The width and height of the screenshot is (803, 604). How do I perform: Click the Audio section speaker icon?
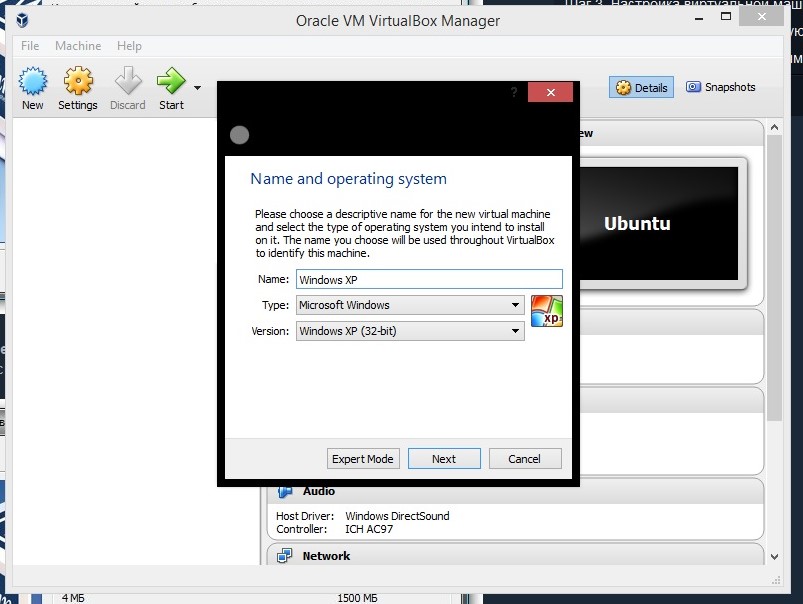pyautogui.click(x=285, y=491)
